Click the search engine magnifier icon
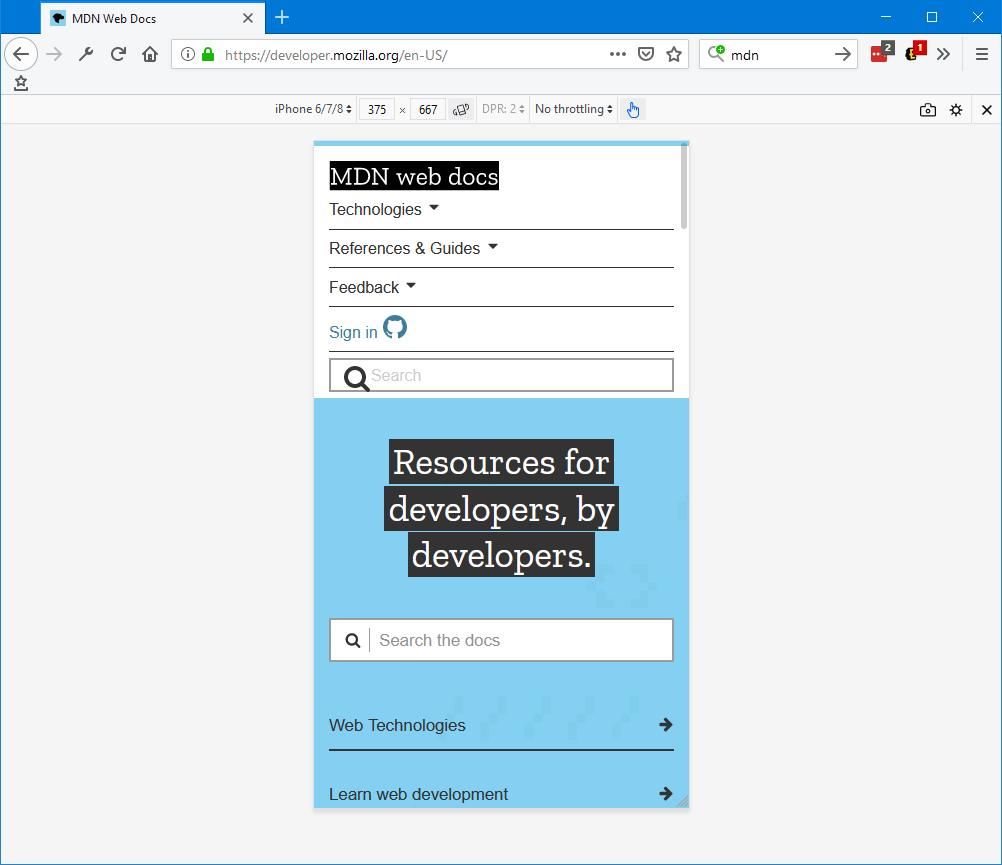Screen dimensions: 1002x865 716,54
